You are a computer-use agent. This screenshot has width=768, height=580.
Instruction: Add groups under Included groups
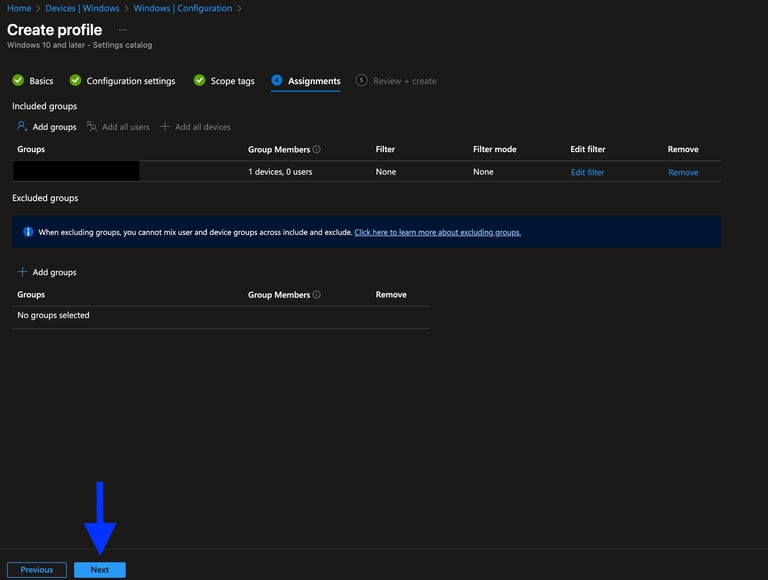point(54,127)
